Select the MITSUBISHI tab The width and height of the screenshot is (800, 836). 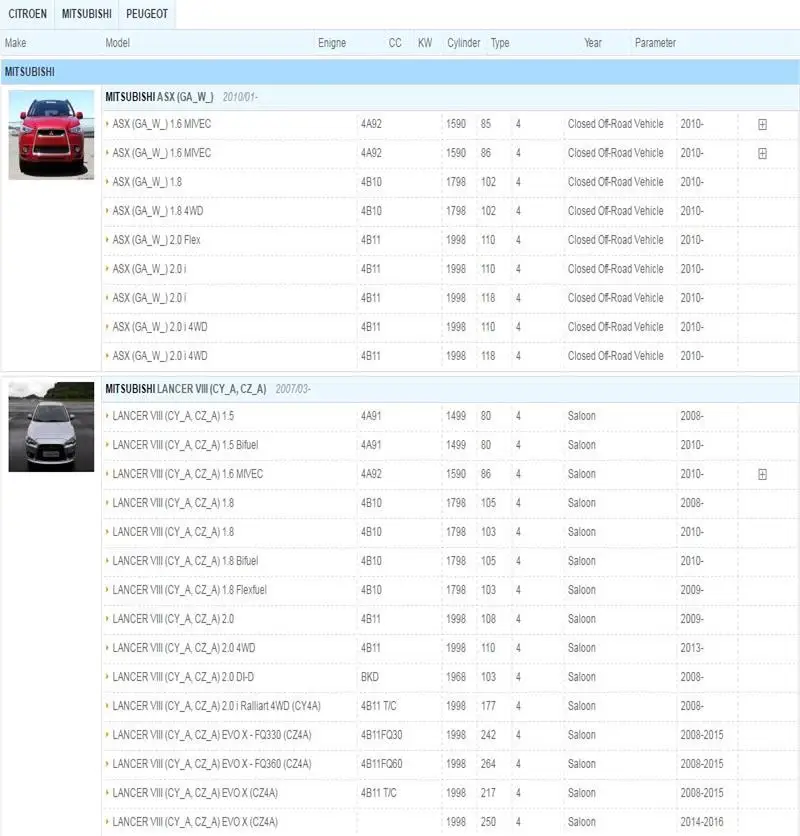click(x=86, y=14)
